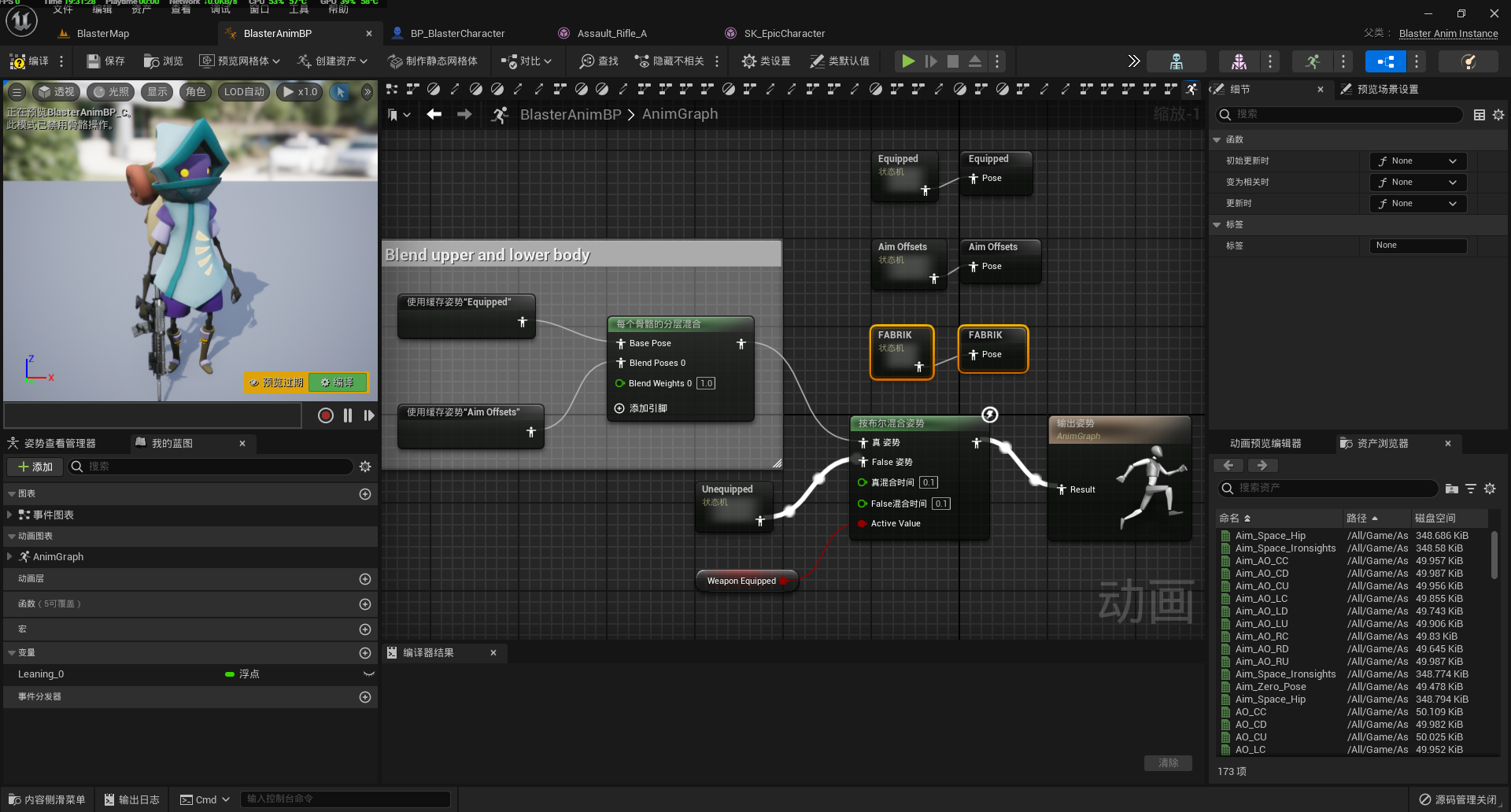Collapse the Variables section
The width and height of the screenshot is (1511, 812).
pos(12,652)
